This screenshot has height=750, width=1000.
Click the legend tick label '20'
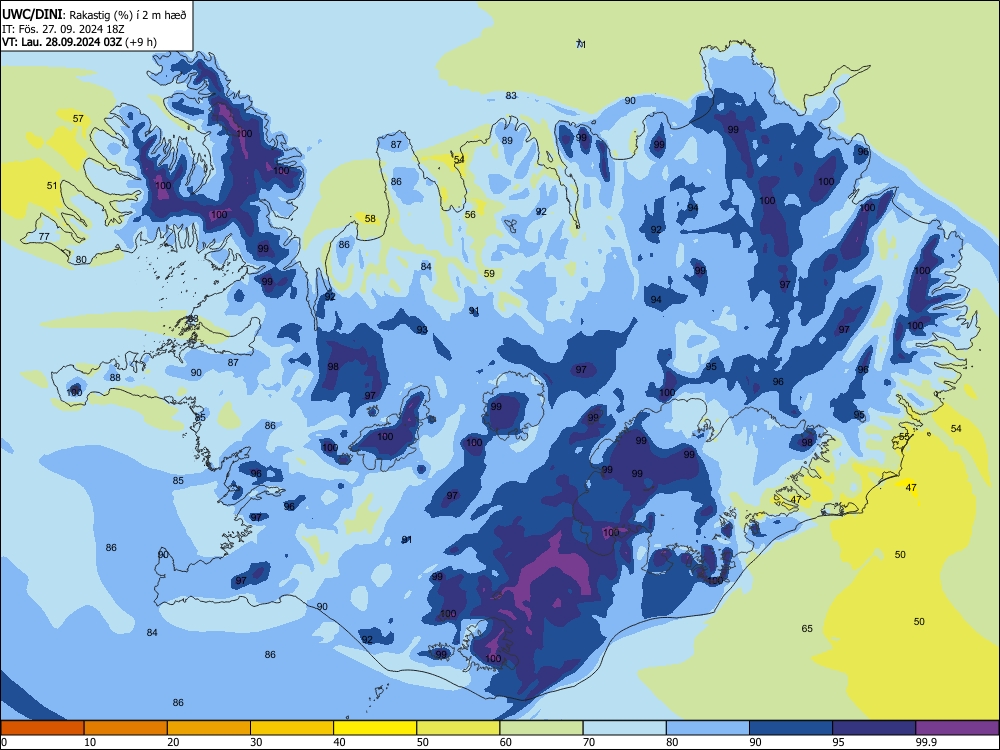(173, 742)
